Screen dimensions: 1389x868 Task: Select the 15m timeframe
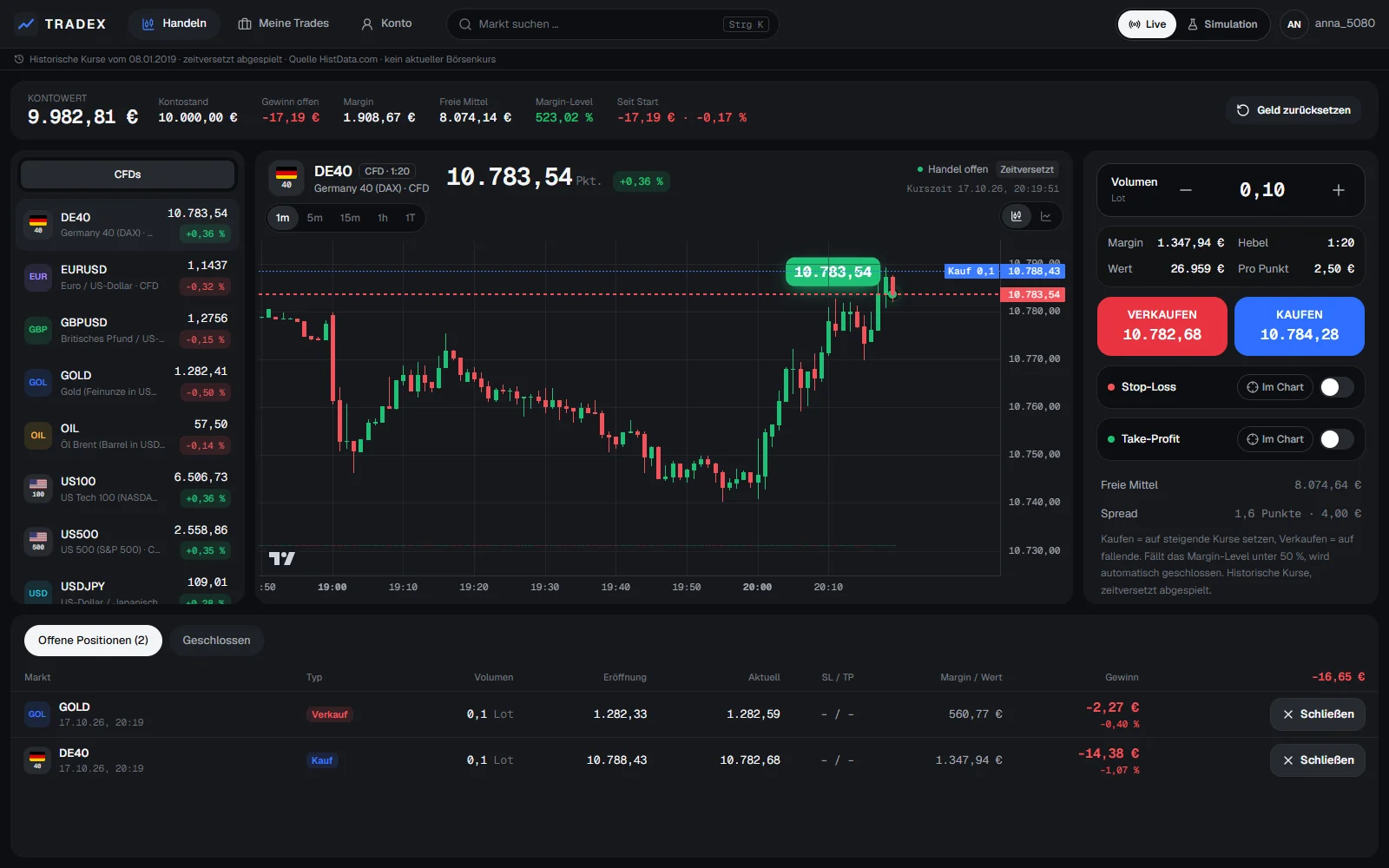350,218
